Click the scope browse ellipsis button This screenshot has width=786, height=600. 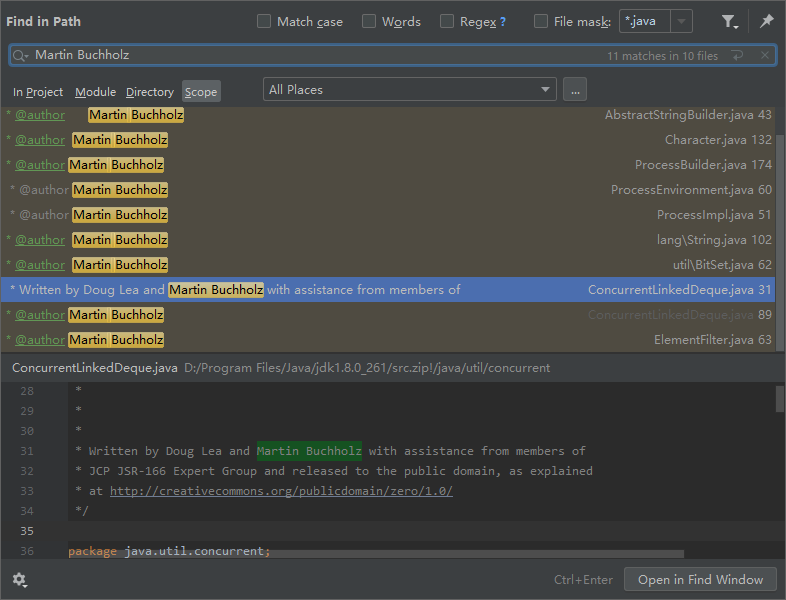pyautogui.click(x=575, y=89)
